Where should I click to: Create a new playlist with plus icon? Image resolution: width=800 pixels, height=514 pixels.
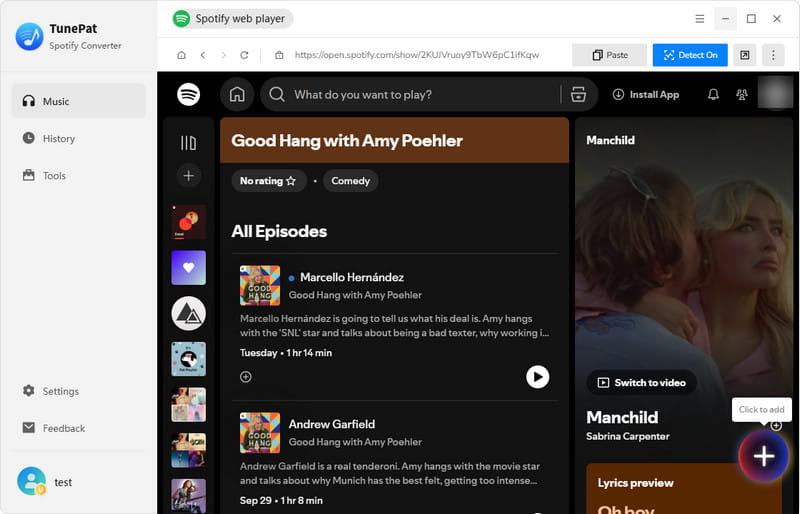(x=189, y=176)
